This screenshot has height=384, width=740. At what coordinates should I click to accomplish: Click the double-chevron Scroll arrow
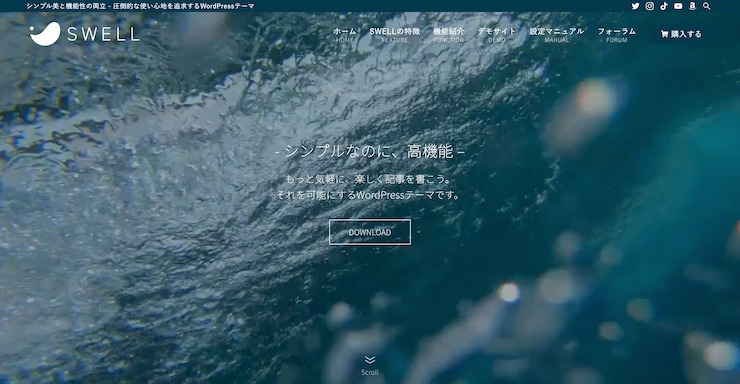click(370, 360)
